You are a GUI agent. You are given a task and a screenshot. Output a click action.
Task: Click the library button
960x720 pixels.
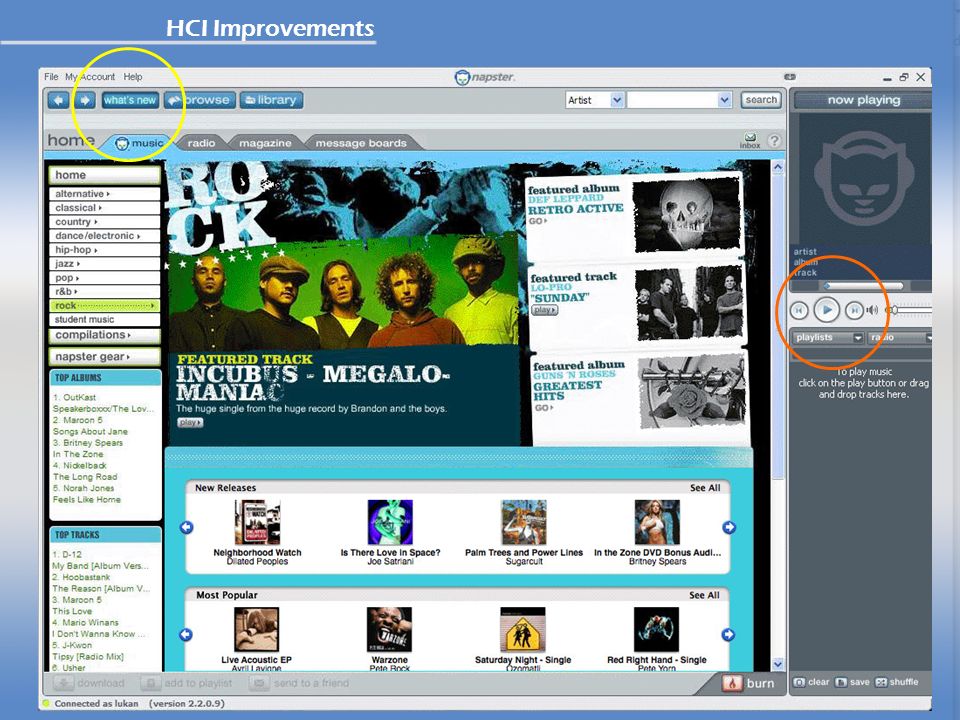271,100
